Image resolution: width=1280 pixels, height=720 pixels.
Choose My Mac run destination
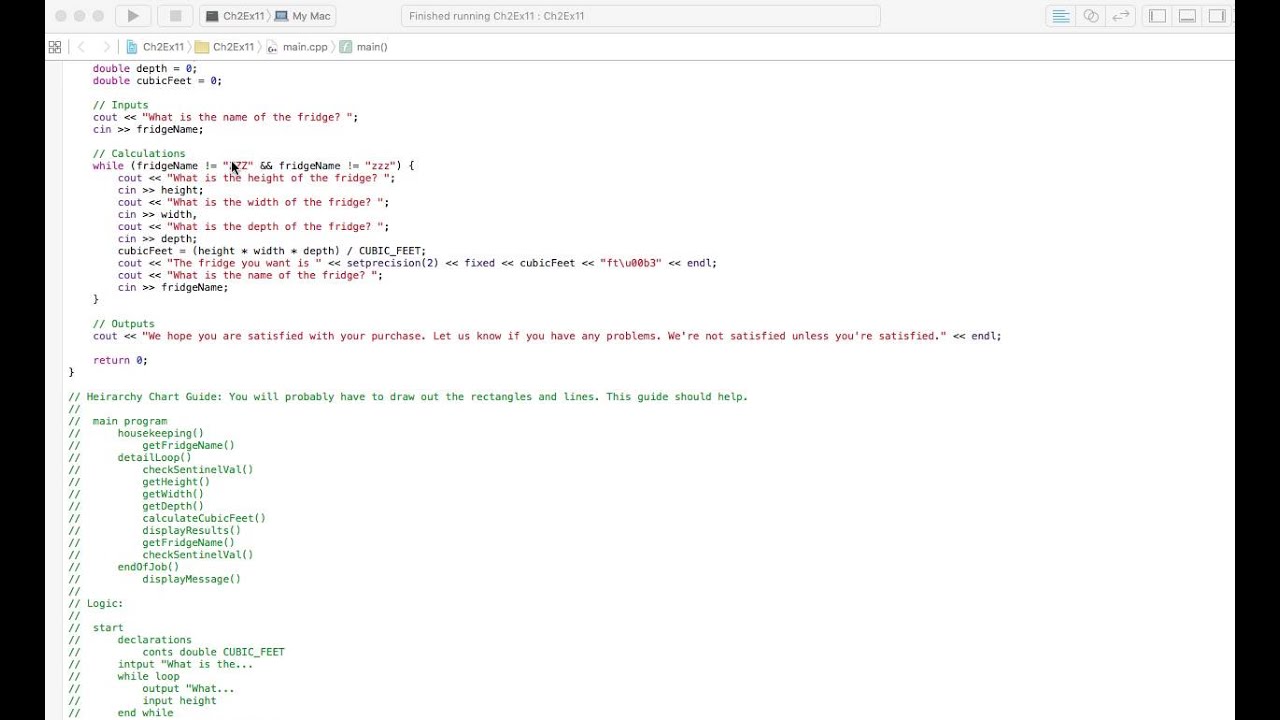tap(303, 16)
